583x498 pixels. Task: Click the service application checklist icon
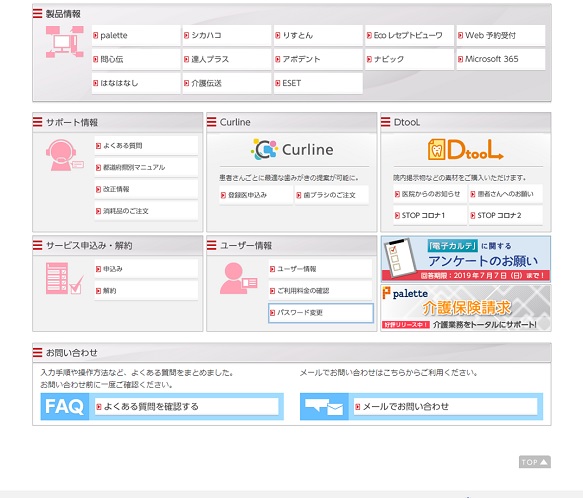pos(64,278)
